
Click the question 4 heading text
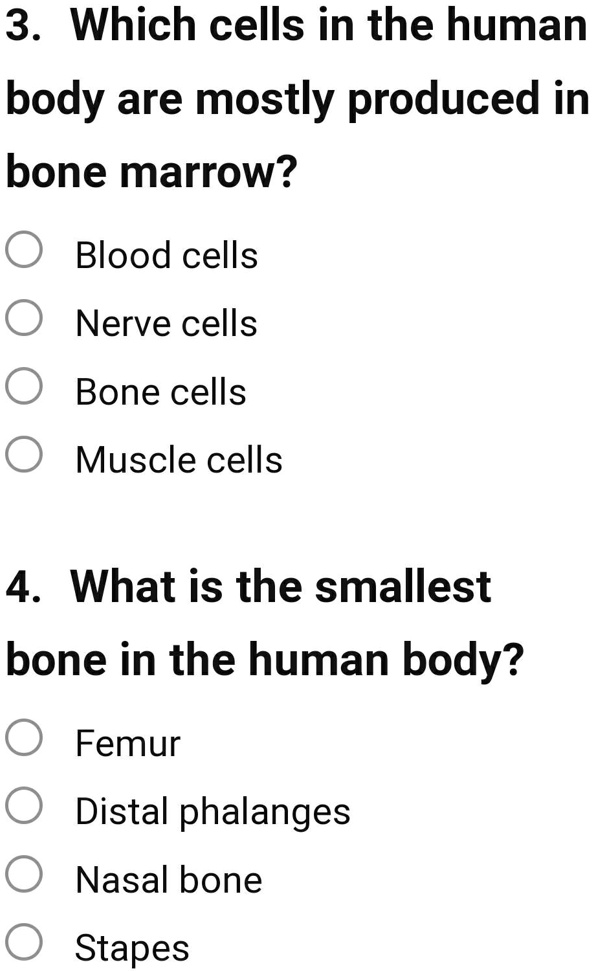[265, 622]
